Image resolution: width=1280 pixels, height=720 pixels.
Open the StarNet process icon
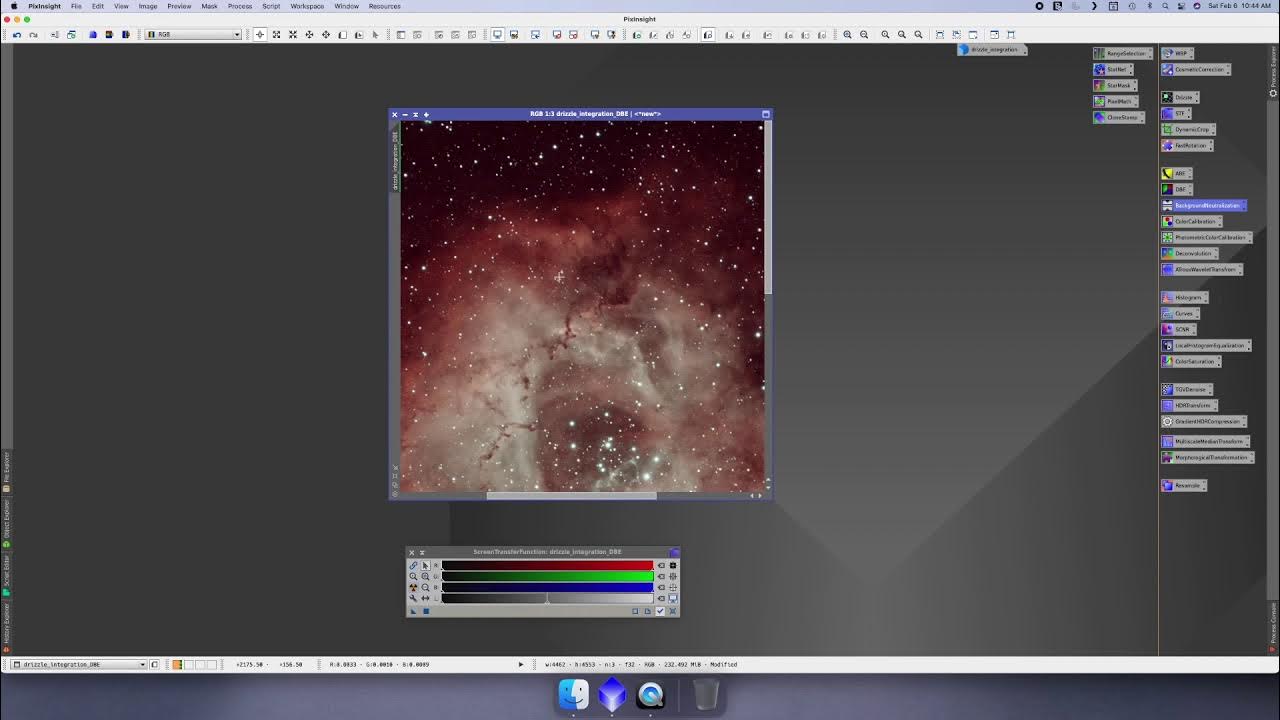click(x=1112, y=69)
